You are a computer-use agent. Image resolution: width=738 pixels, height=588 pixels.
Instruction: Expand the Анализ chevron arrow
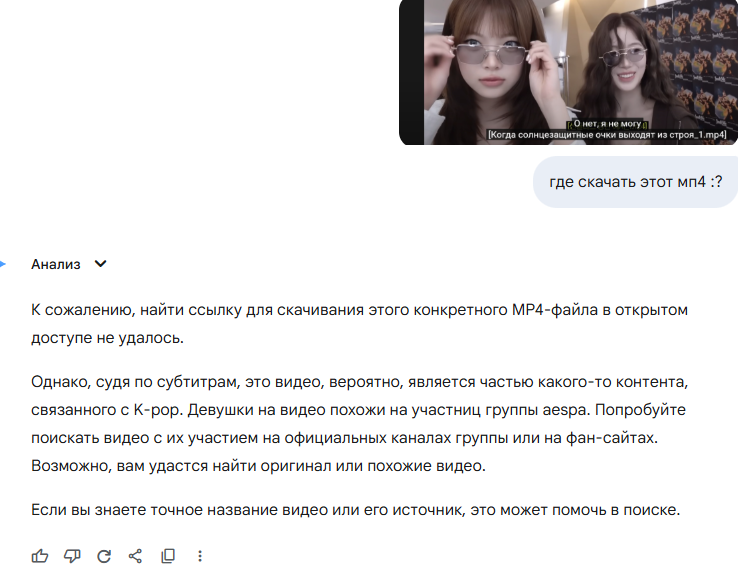pos(100,264)
